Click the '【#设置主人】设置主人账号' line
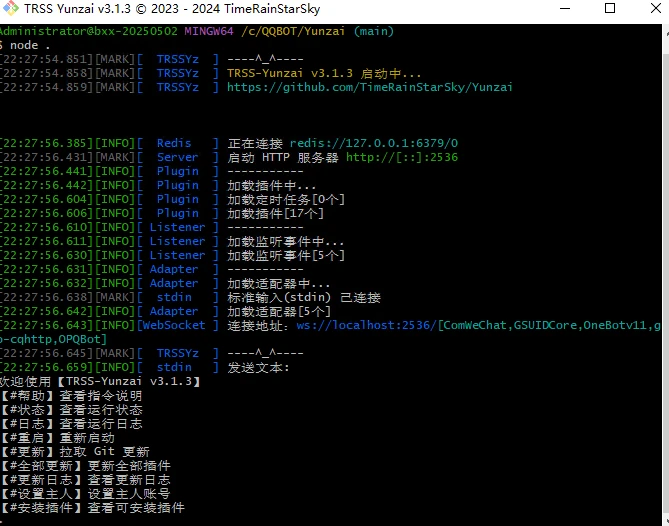 [x=85, y=494]
